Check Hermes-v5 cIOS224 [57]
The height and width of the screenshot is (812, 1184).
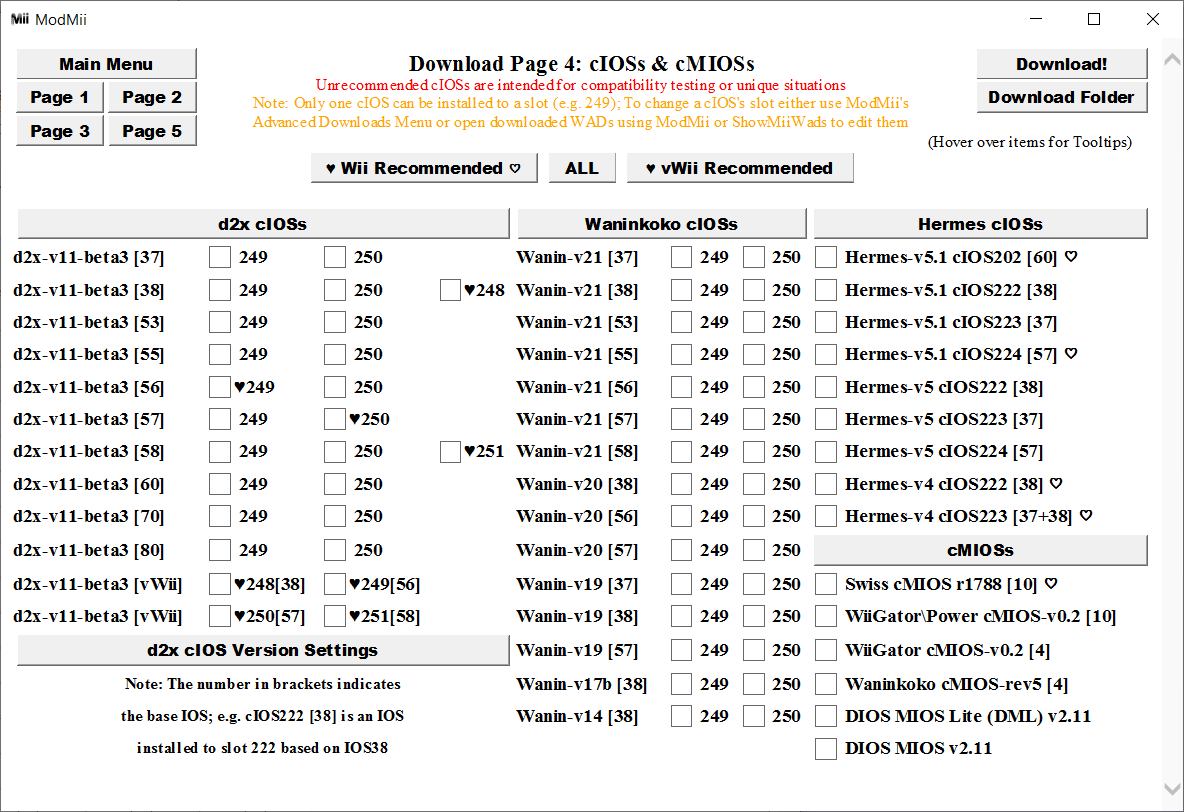[x=826, y=451]
